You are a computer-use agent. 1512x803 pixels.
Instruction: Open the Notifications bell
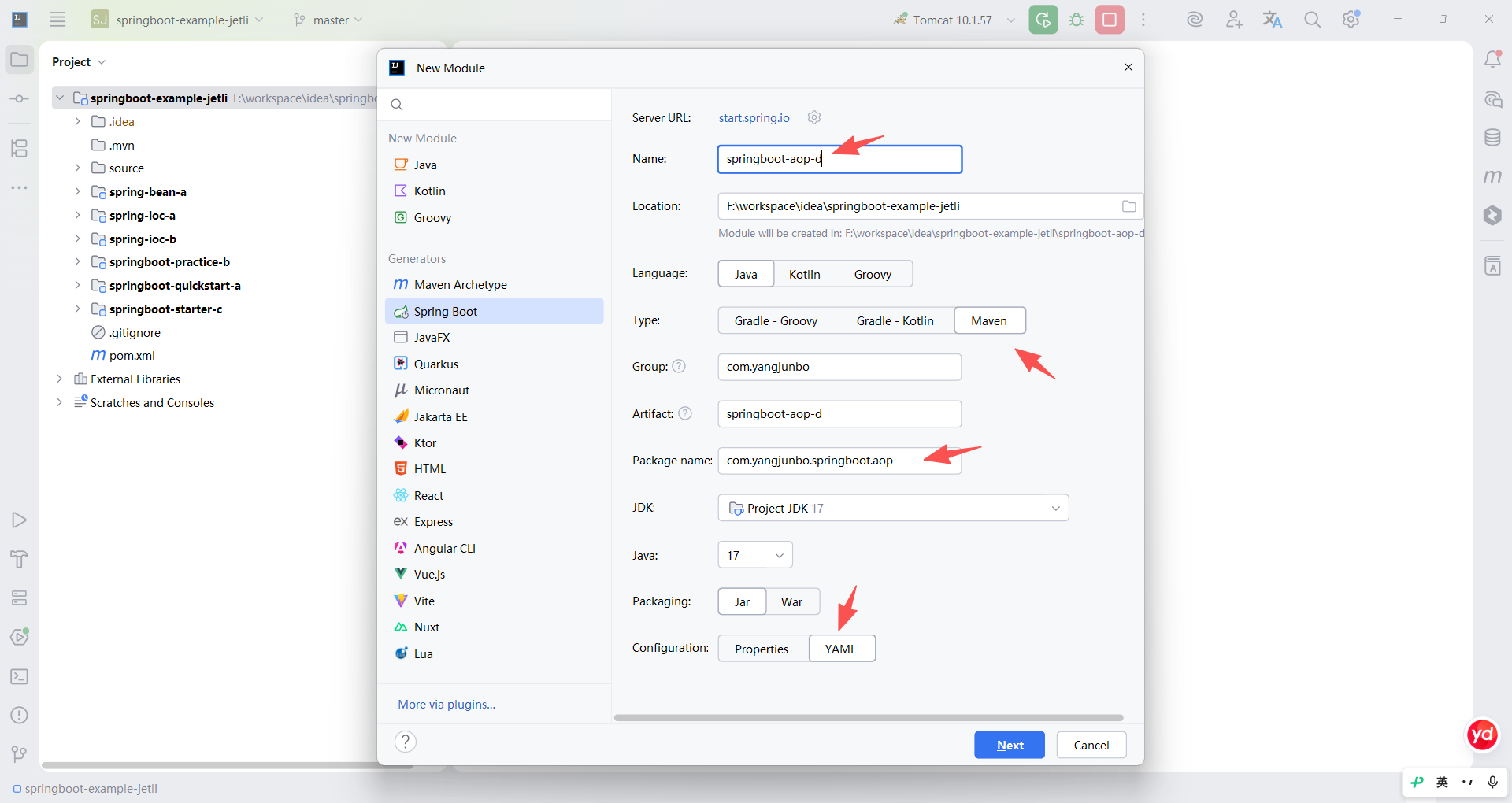1492,60
